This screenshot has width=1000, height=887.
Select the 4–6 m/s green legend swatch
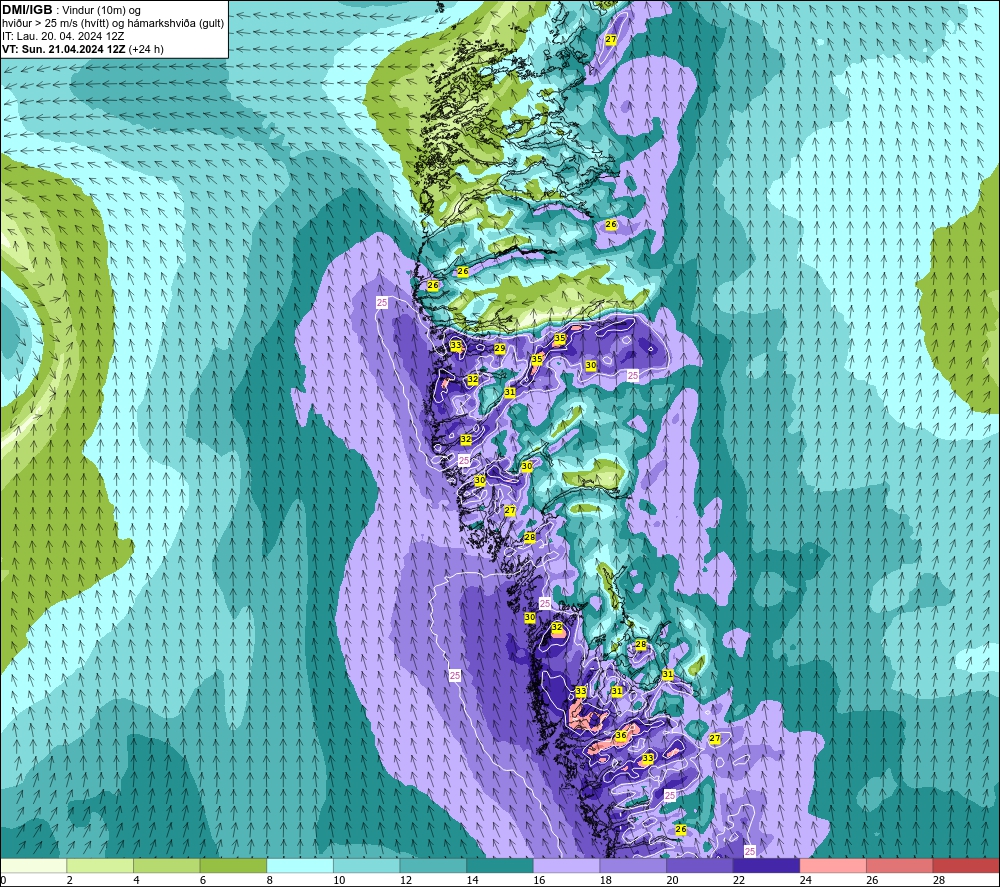click(x=166, y=866)
